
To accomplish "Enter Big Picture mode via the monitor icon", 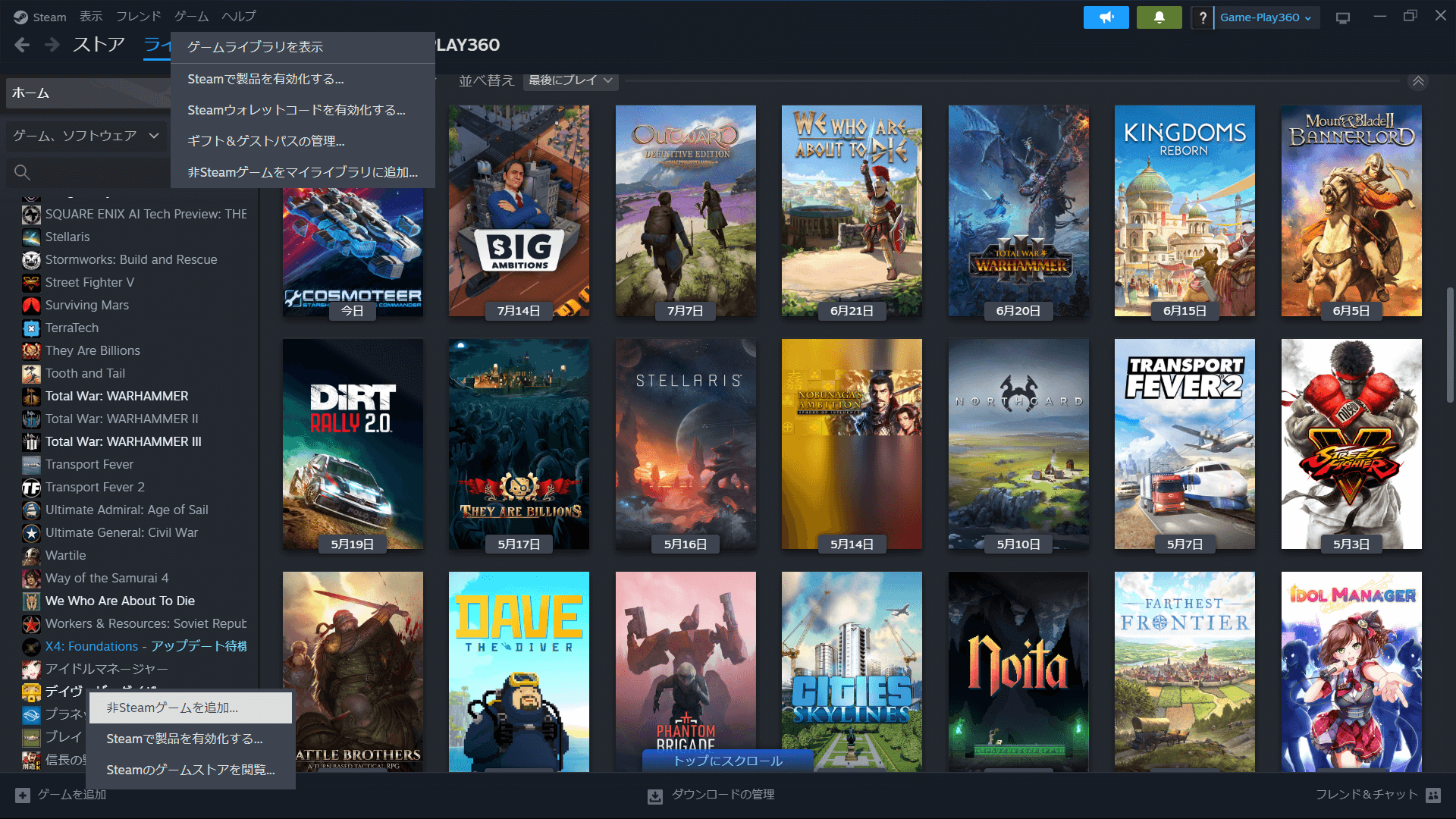I will [1342, 17].
